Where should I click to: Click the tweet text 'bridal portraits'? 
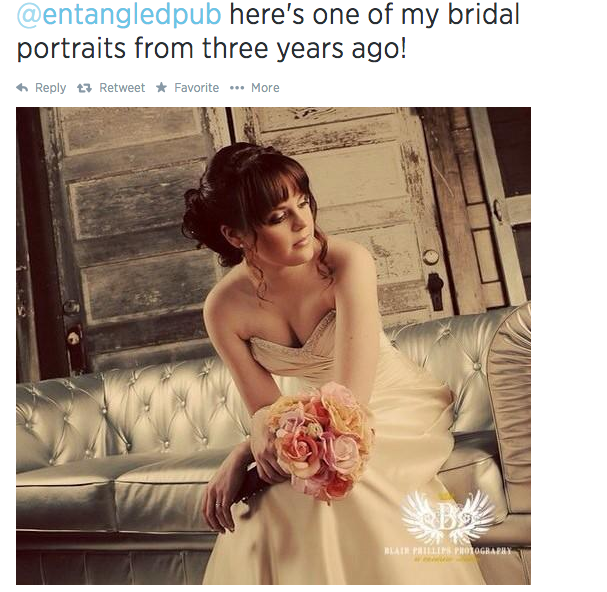coord(268,32)
